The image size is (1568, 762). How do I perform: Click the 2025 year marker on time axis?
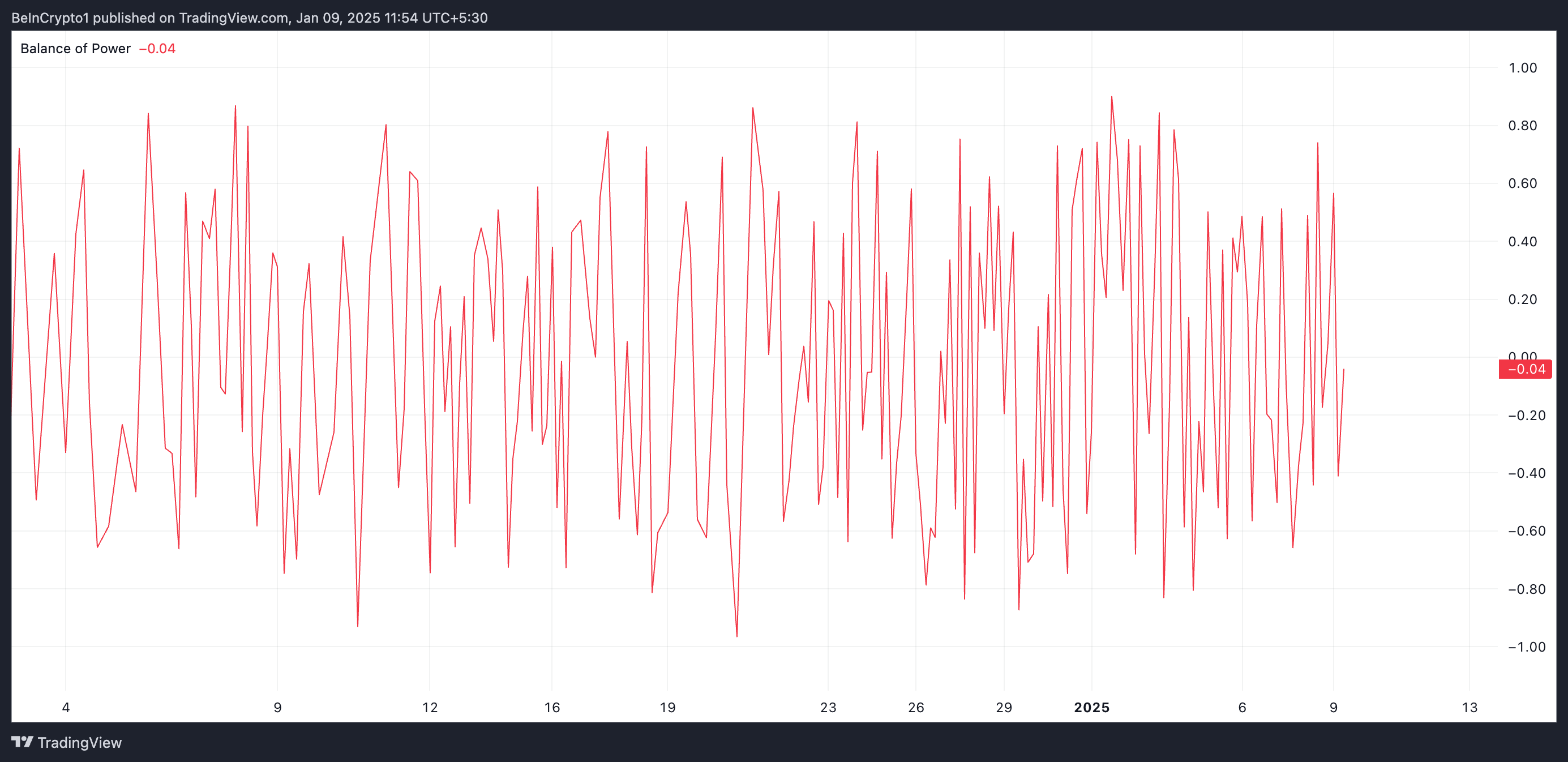click(x=1091, y=707)
